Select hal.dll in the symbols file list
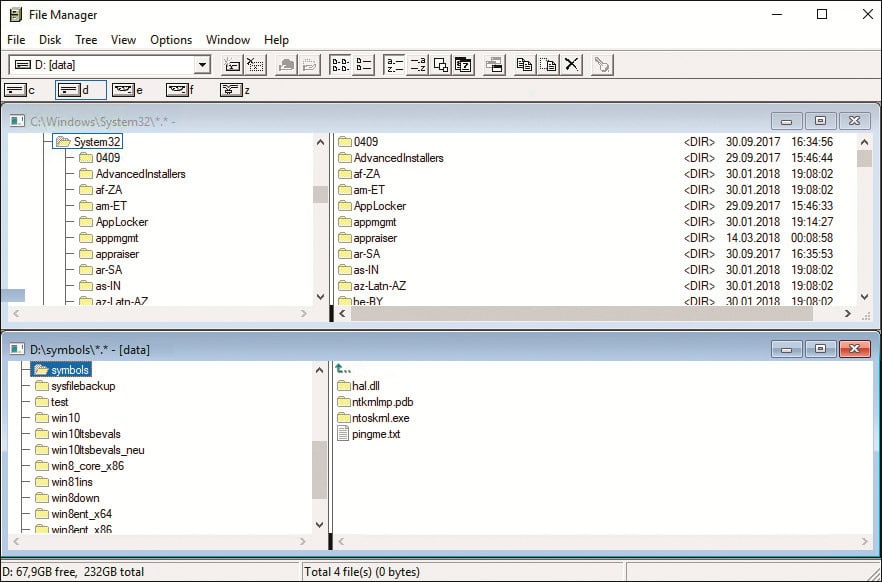The image size is (882, 582). (368, 385)
